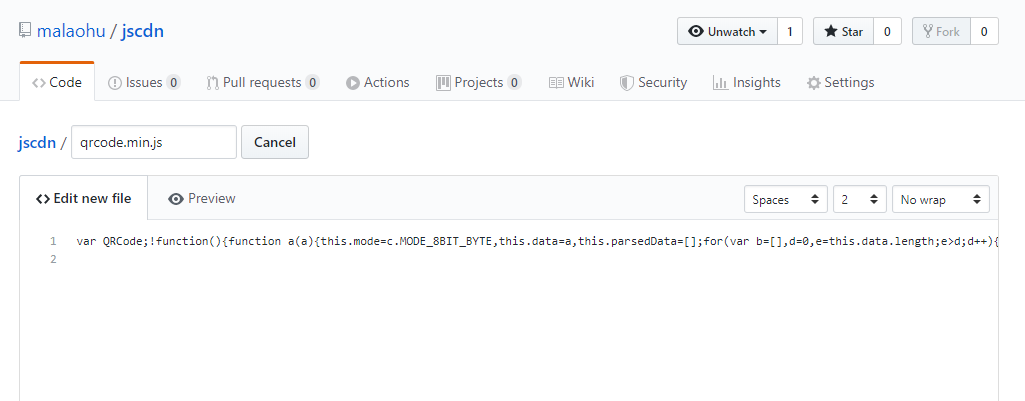Click the Actions play icon
The height and width of the screenshot is (401, 1025).
(353, 83)
